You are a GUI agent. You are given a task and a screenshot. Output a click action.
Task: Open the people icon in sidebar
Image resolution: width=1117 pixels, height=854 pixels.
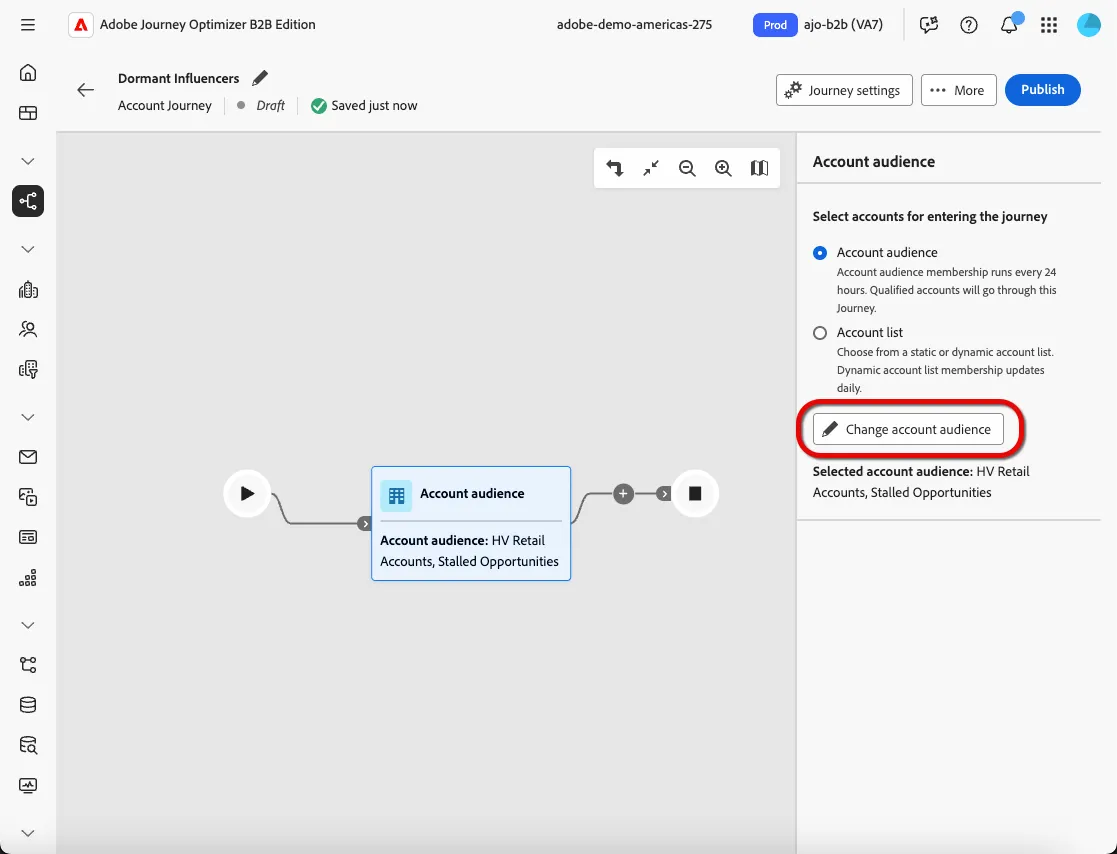click(x=28, y=329)
